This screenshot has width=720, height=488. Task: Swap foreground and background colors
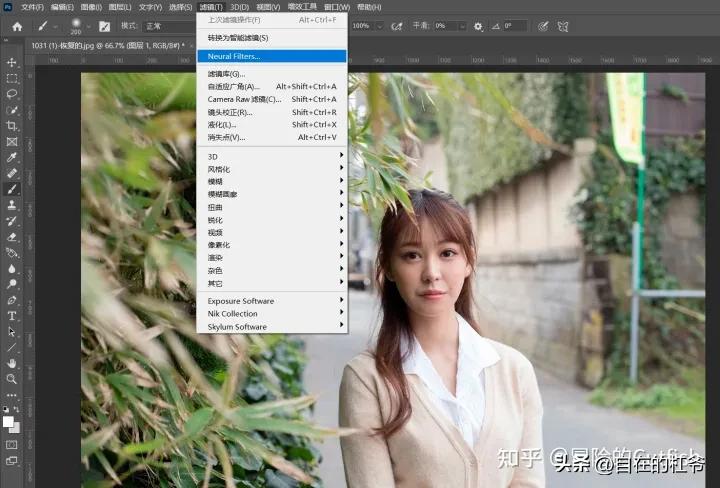pos(17,409)
